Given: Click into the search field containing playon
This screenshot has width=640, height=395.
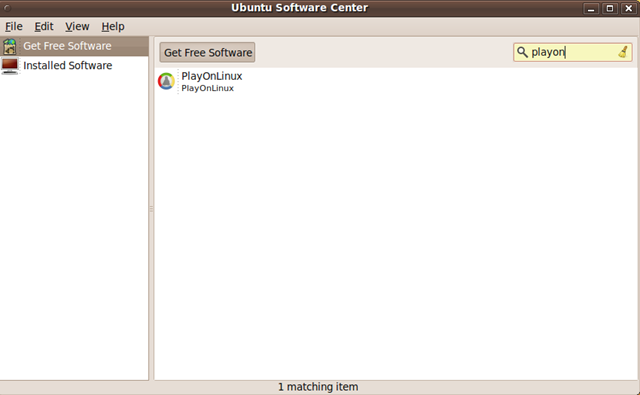Looking at the screenshot, I should [573, 52].
